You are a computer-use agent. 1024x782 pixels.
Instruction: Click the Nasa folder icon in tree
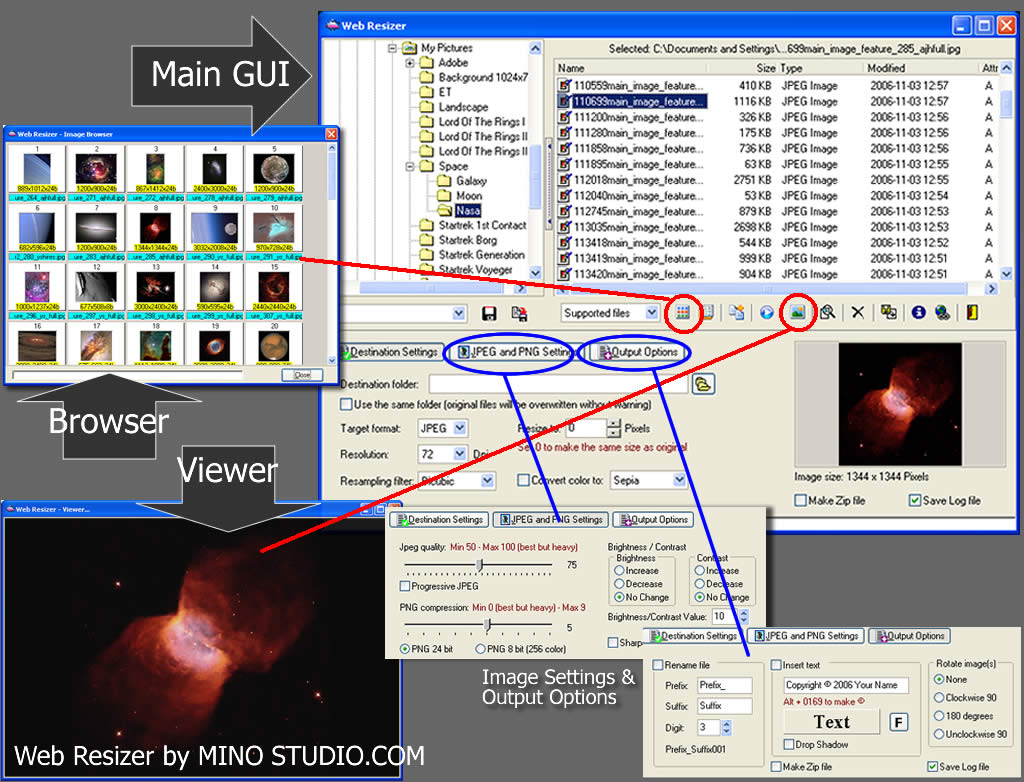pyautogui.click(x=445, y=210)
